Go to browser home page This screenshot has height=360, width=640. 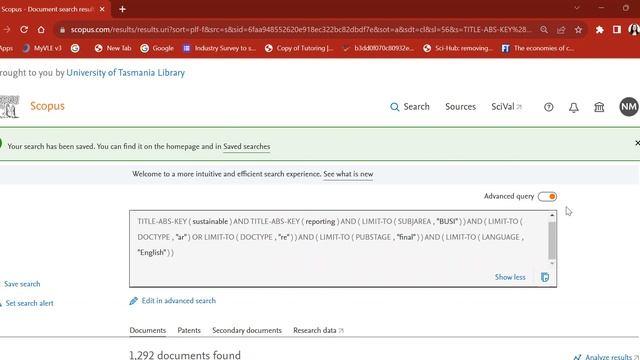pyautogui.click(x=41, y=29)
